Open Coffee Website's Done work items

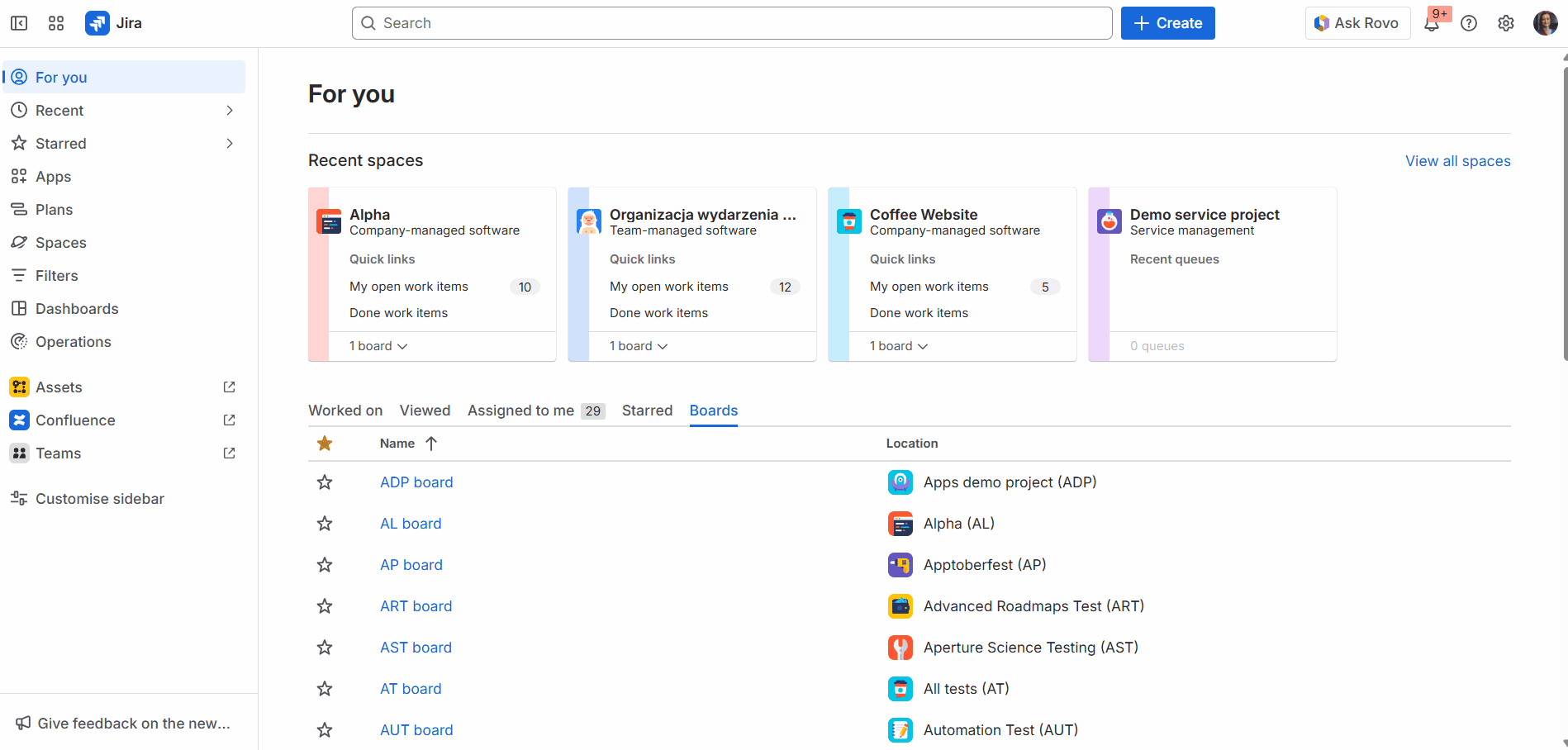tap(919, 312)
